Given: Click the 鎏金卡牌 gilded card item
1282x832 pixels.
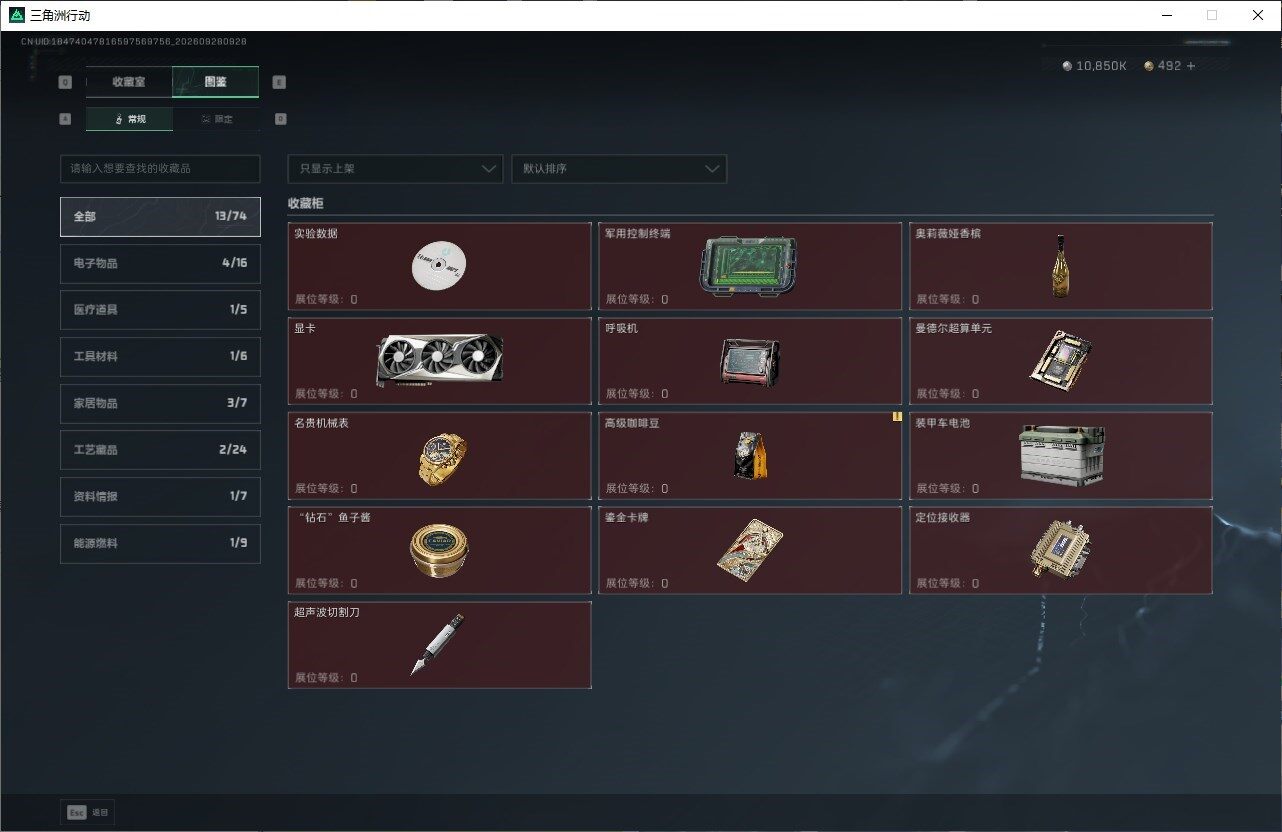Looking at the screenshot, I should pyautogui.click(x=750, y=550).
